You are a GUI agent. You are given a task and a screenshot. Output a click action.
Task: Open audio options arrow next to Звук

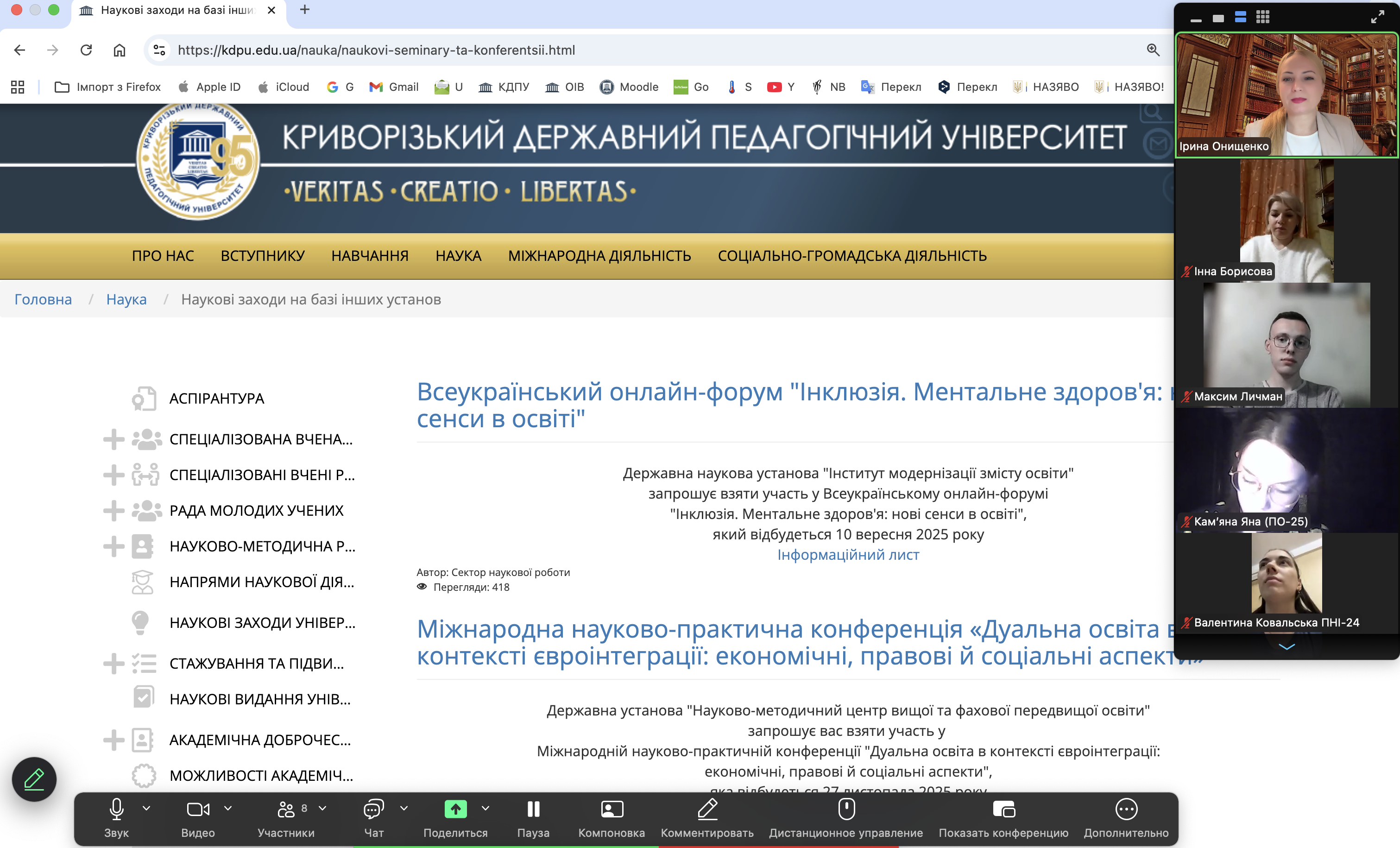146,808
